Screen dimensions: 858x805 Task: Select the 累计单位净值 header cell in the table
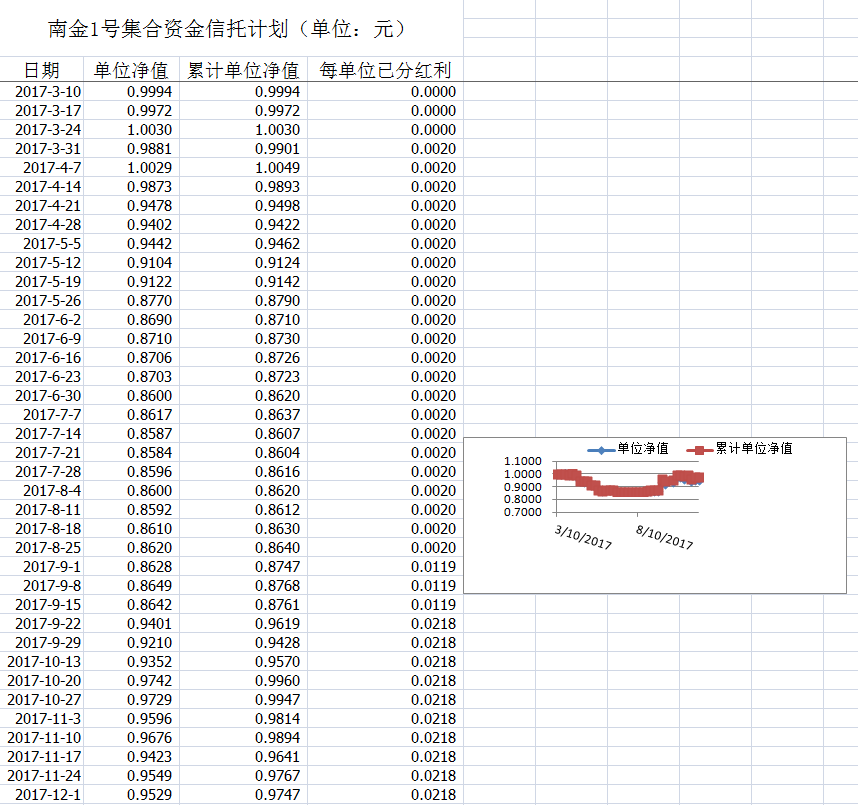243,70
